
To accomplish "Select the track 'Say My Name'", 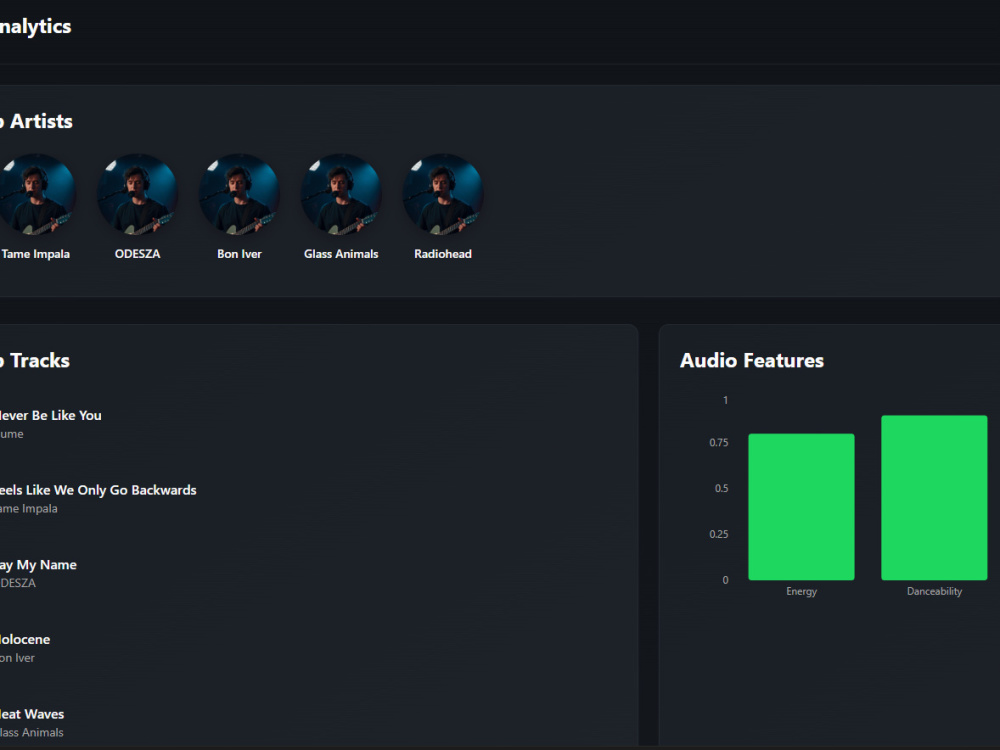I will click(38, 565).
